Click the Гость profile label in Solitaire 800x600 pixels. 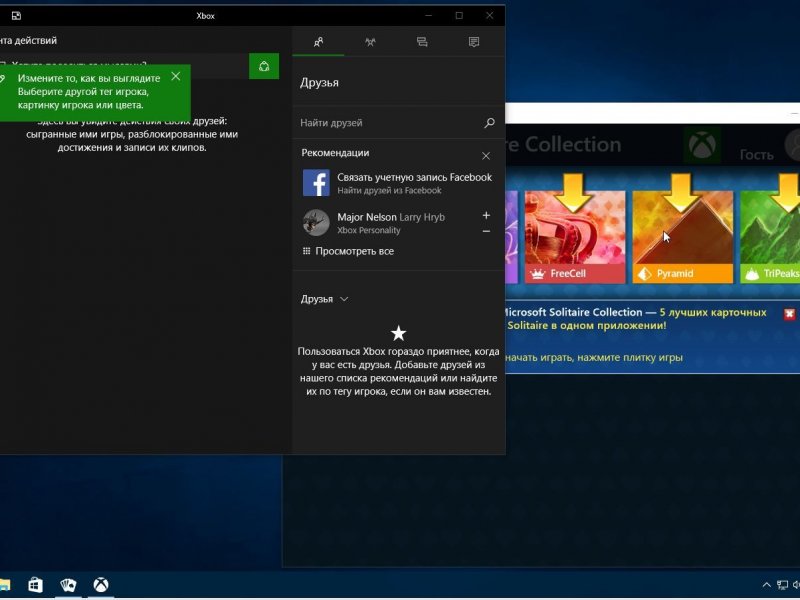[757, 155]
